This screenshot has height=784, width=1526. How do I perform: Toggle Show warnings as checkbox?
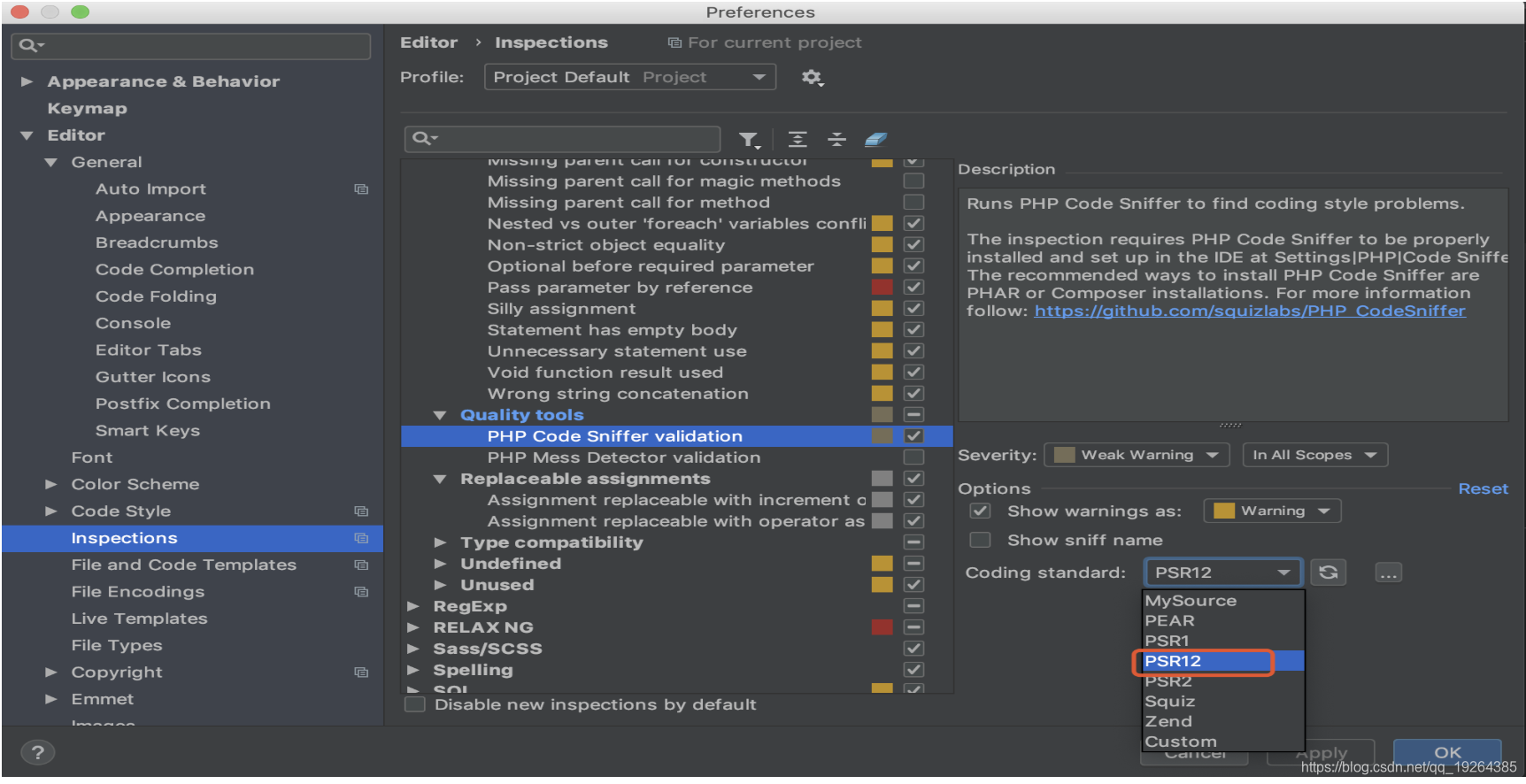pyautogui.click(x=980, y=511)
